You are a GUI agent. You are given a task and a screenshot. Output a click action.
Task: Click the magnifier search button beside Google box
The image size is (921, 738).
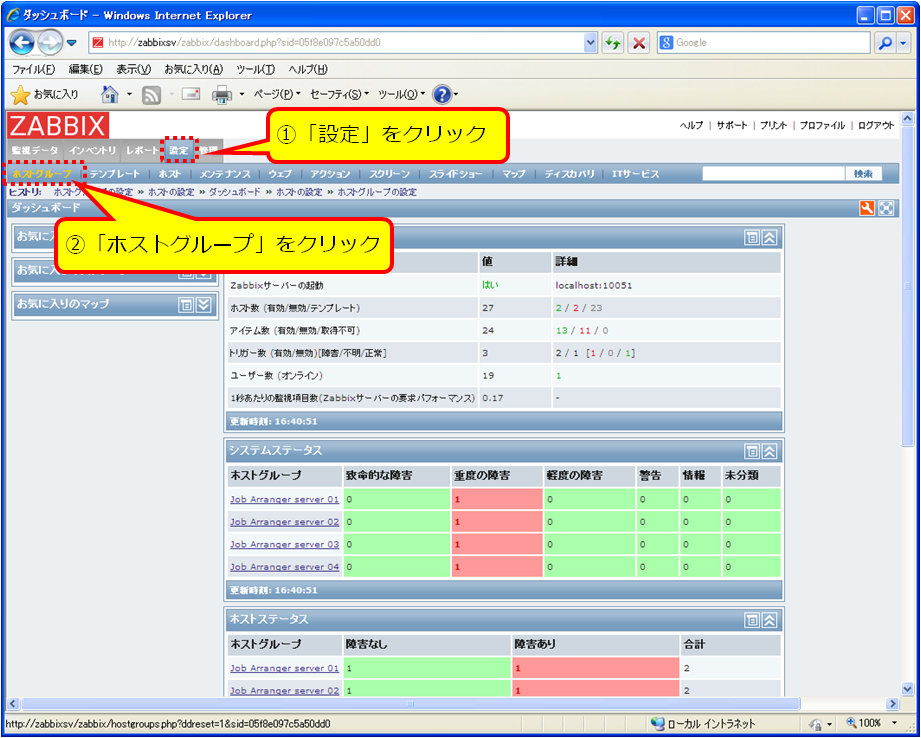[884, 43]
